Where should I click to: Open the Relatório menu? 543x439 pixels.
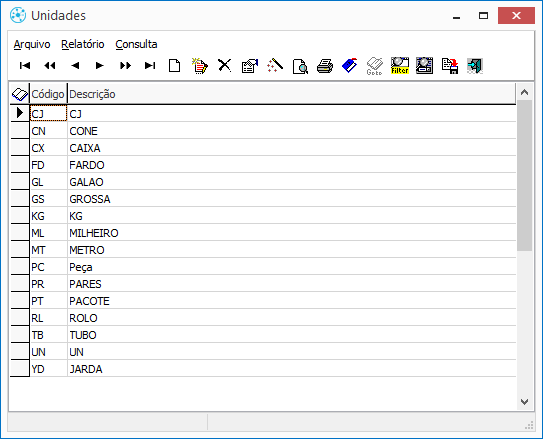click(83, 44)
